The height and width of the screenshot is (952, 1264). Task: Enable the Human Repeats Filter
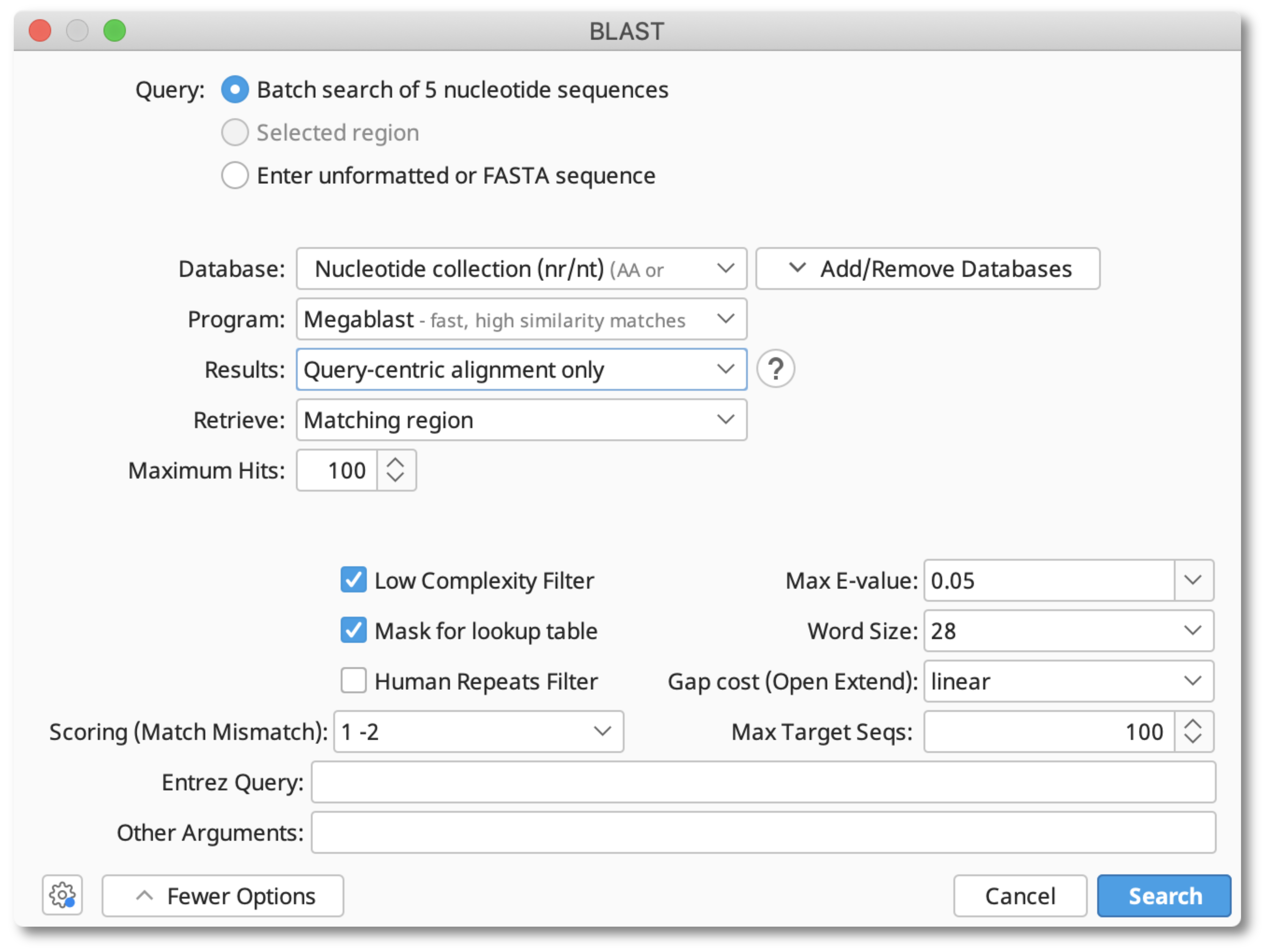[x=354, y=681]
